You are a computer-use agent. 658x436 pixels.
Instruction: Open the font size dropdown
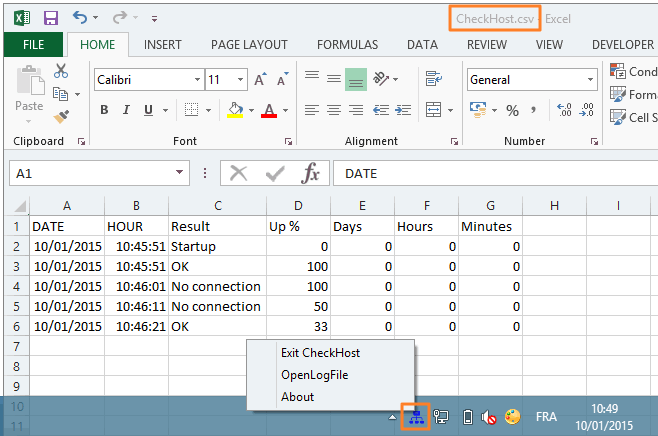[x=240, y=79]
